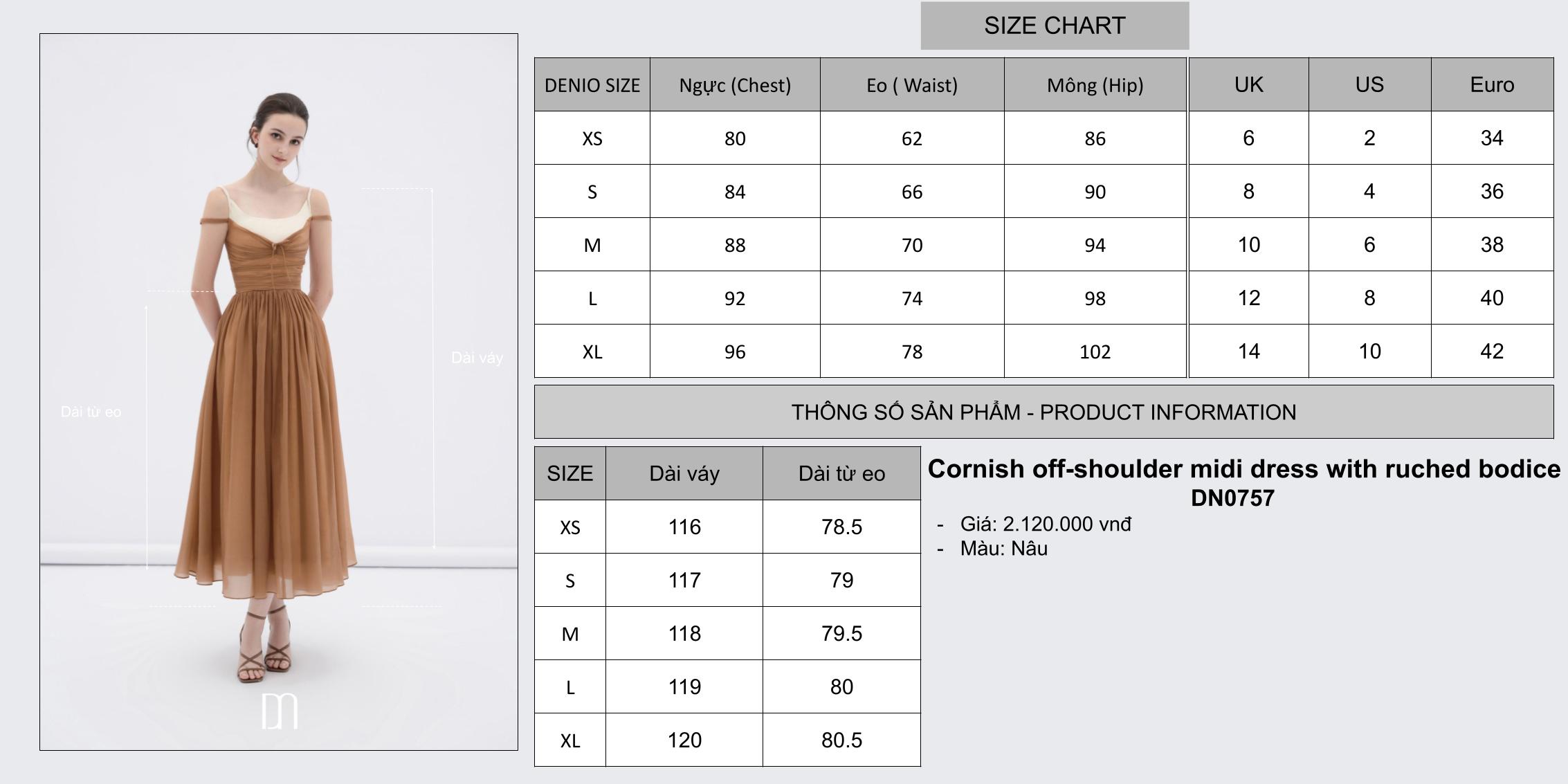
Task: Click the Mông (Hip) column header
Action: point(1095,85)
